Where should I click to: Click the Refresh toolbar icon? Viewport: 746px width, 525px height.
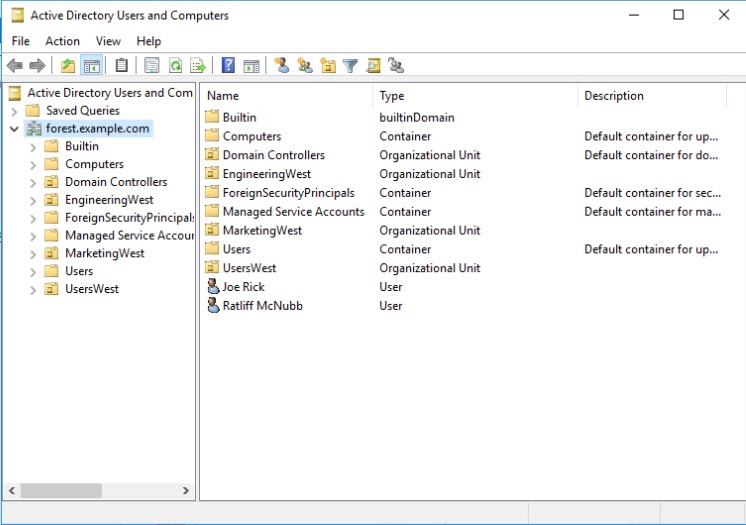point(175,66)
